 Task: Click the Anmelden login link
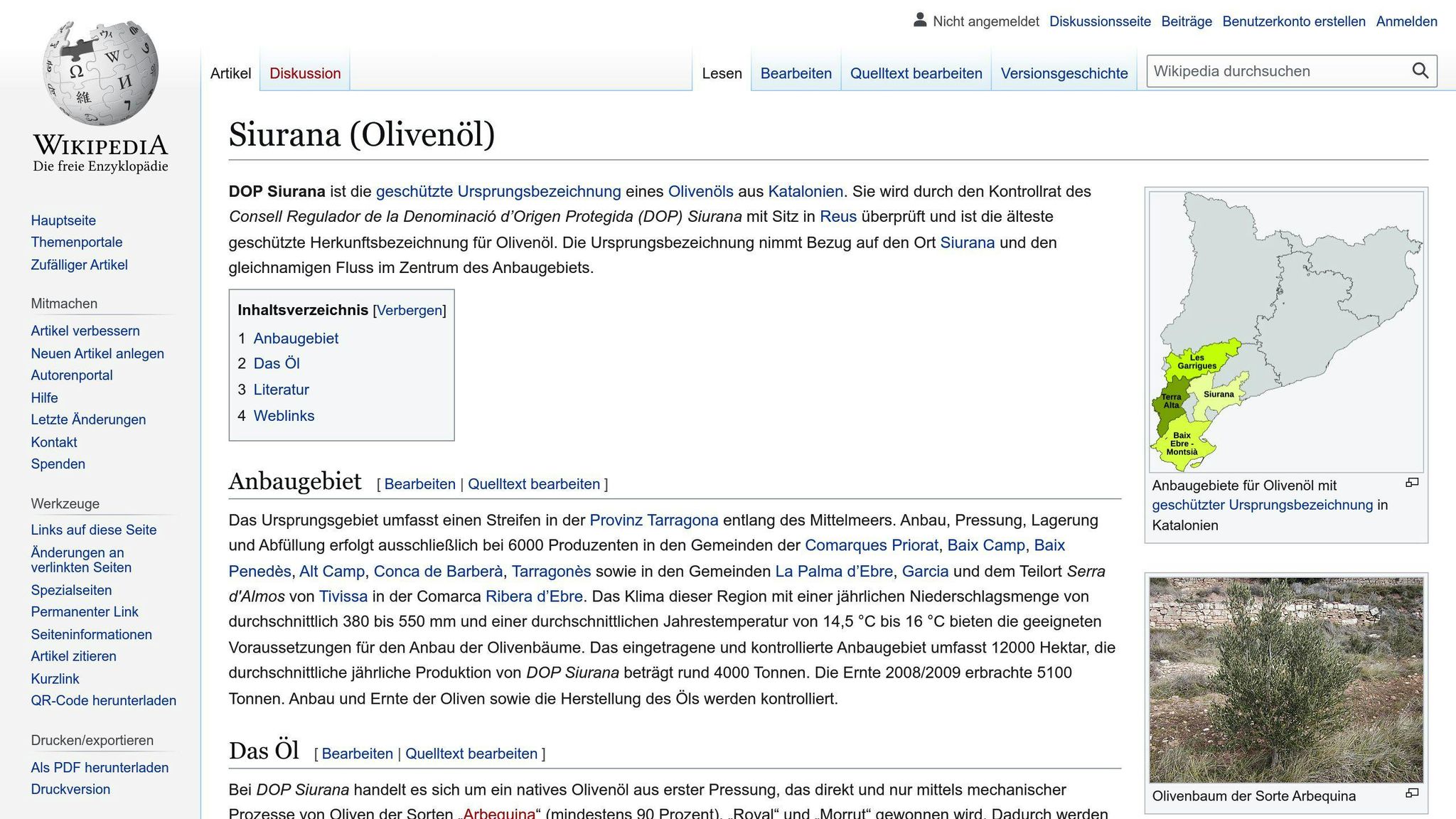[1406, 21]
